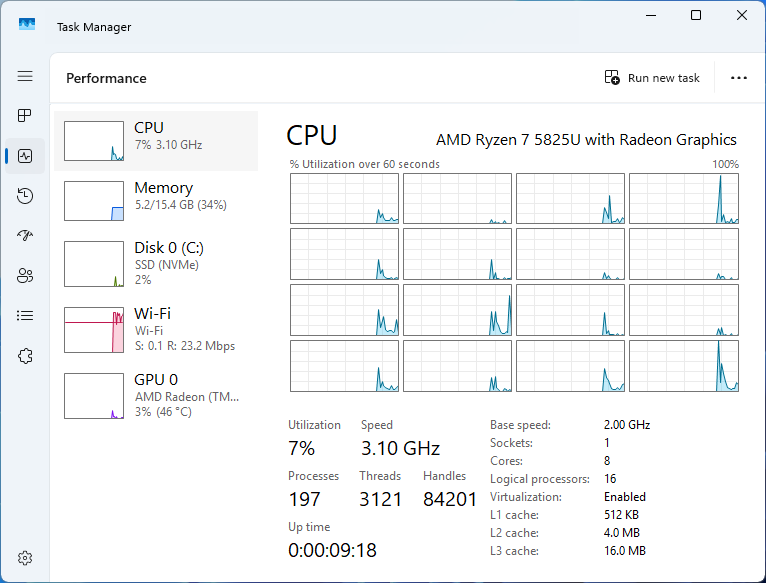Select Disk 0 (C:) performance item
The width and height of the screenshot is (766, 583).
tap(157, 261)
